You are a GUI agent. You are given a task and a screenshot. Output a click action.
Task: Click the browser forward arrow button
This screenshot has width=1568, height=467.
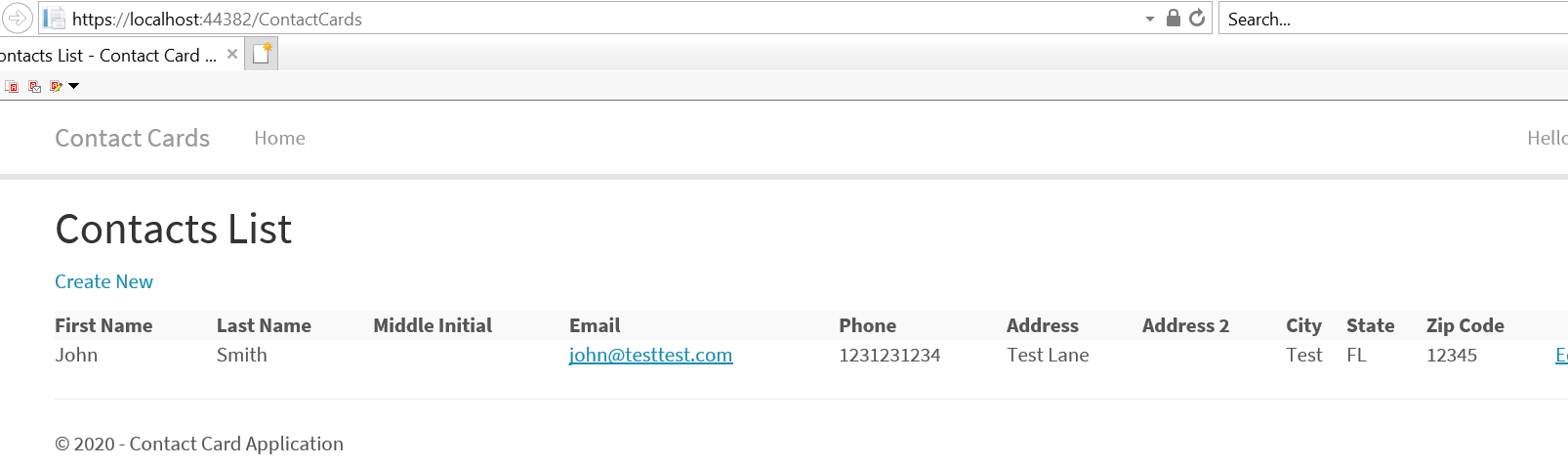coord(17,19)
